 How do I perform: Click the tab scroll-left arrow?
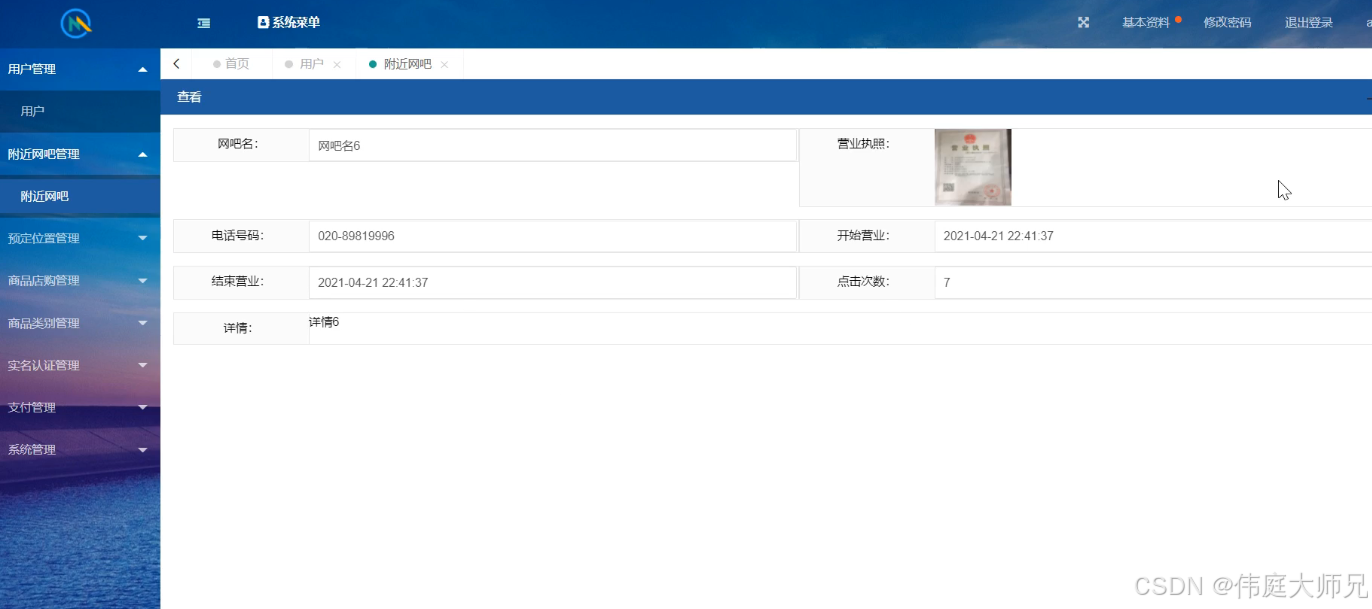pos(176,64)
